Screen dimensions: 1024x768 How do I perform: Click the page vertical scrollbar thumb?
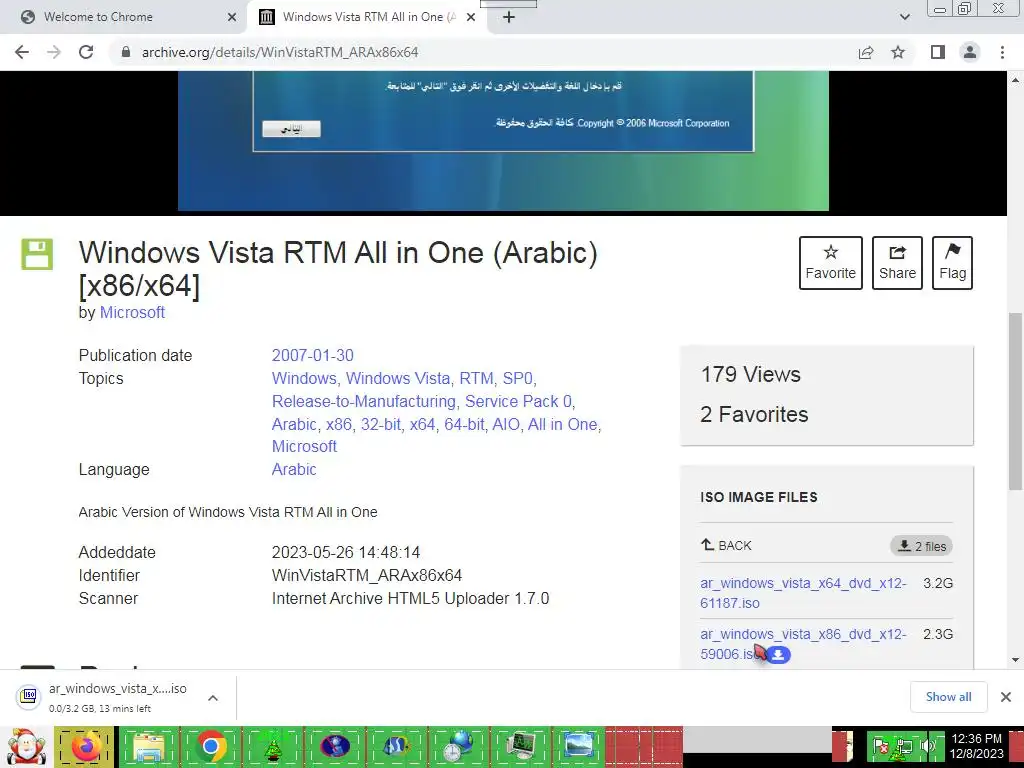tap(1016, 401)
